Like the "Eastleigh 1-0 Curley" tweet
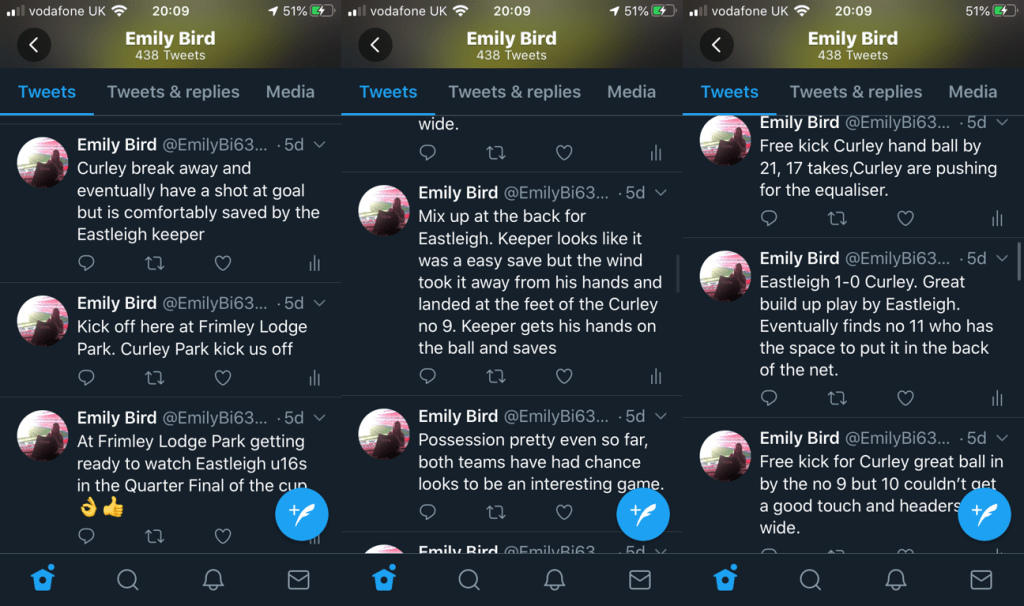 (905, 398)
